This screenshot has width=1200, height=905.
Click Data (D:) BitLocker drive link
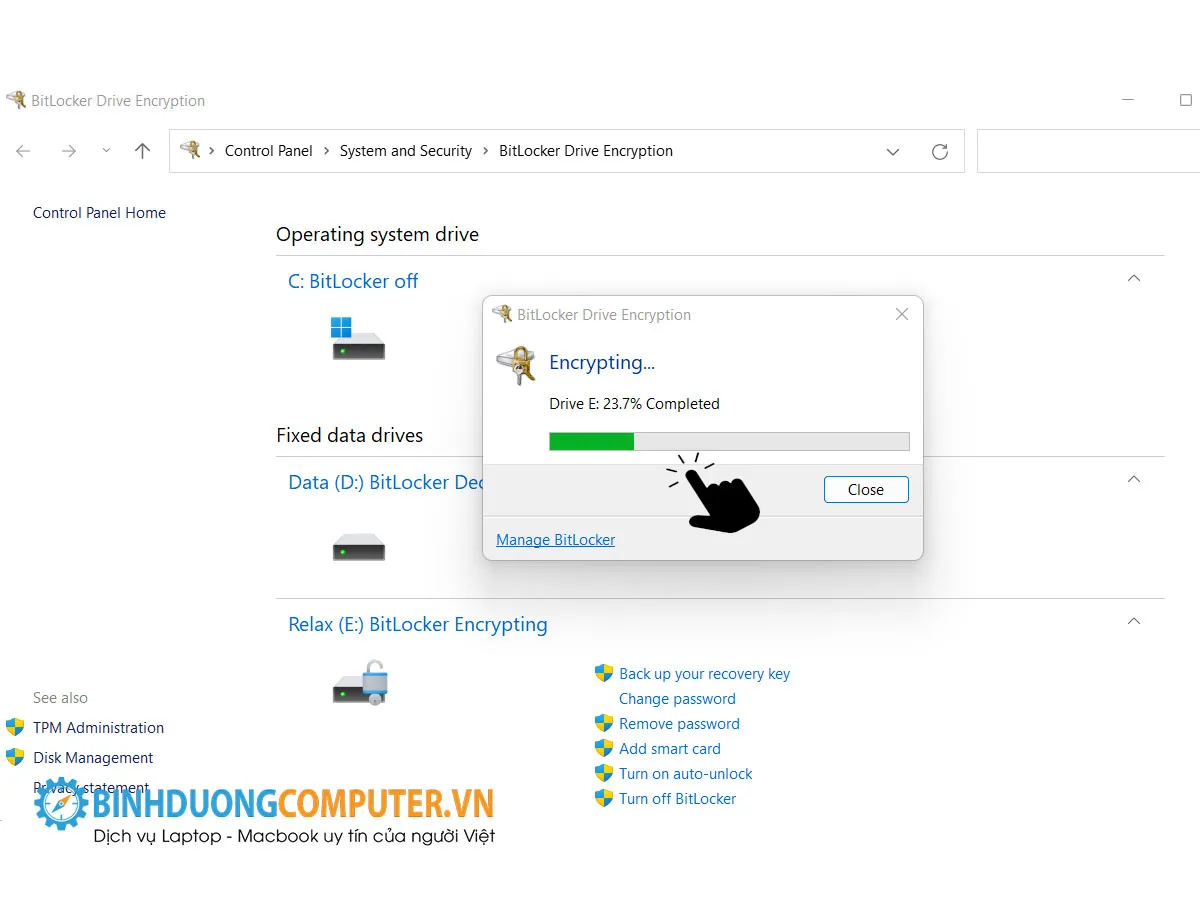point(385,482)
